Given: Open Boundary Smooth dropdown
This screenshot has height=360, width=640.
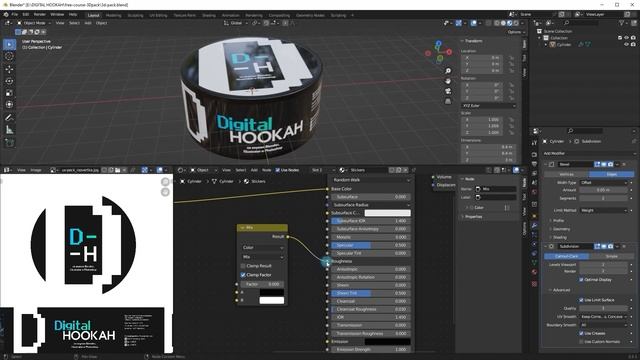Looking at the screenshot, I should tap(604, 325).
